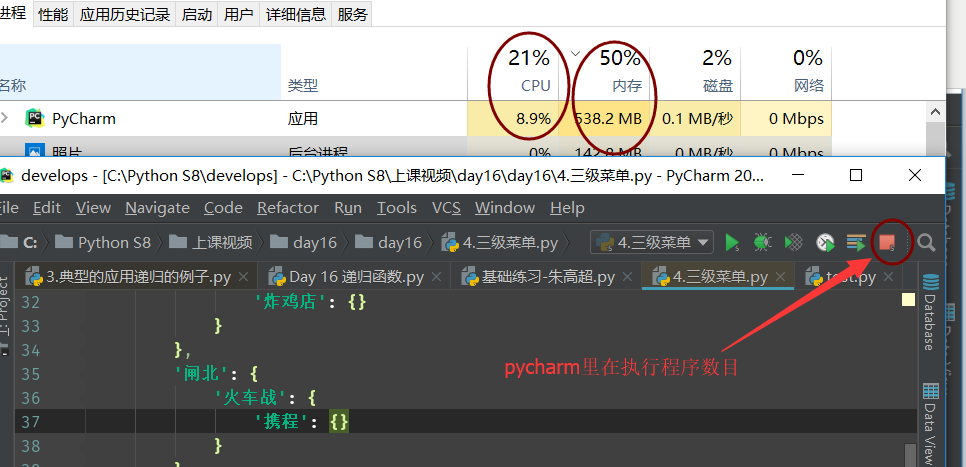Sort Task Manager by 内存 column
This screenshot has width=966, height=467.
(604, 71)
